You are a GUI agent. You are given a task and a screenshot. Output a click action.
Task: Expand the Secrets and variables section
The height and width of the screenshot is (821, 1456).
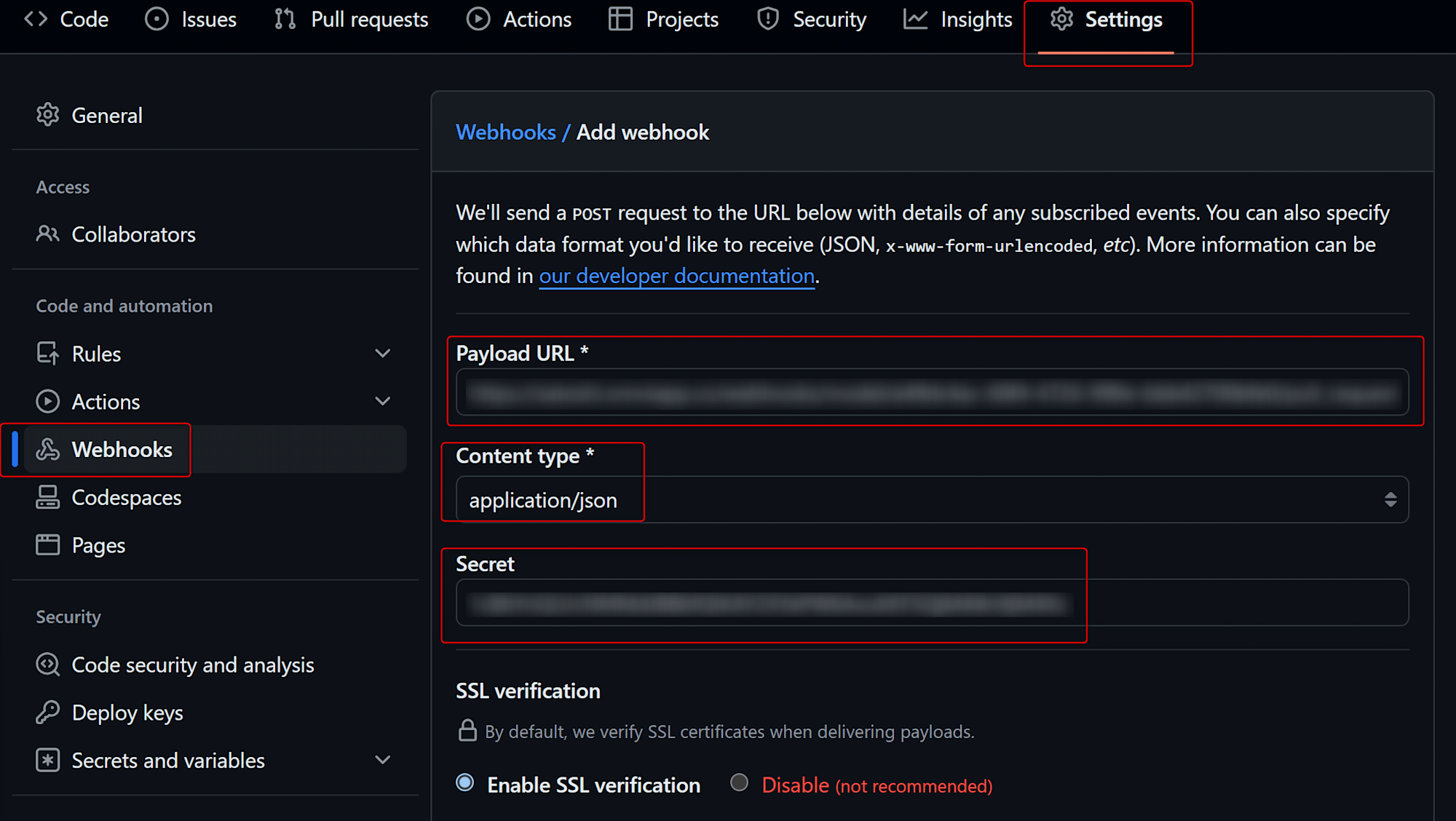point(383,760)
